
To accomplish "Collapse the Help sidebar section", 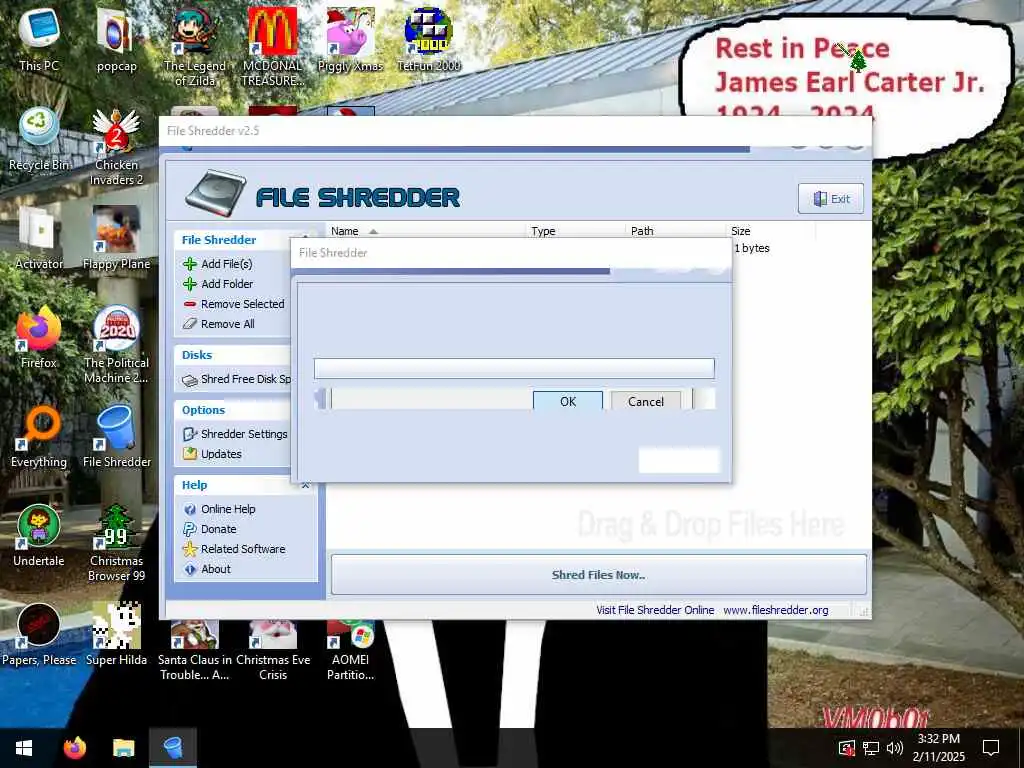I will tap(305, 485).
